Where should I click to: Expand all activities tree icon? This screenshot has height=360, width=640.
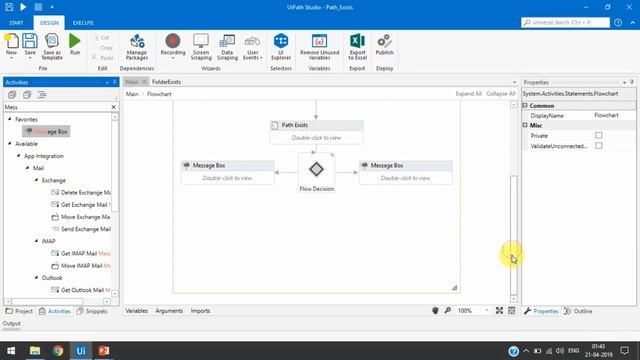[x=12, y=95]
